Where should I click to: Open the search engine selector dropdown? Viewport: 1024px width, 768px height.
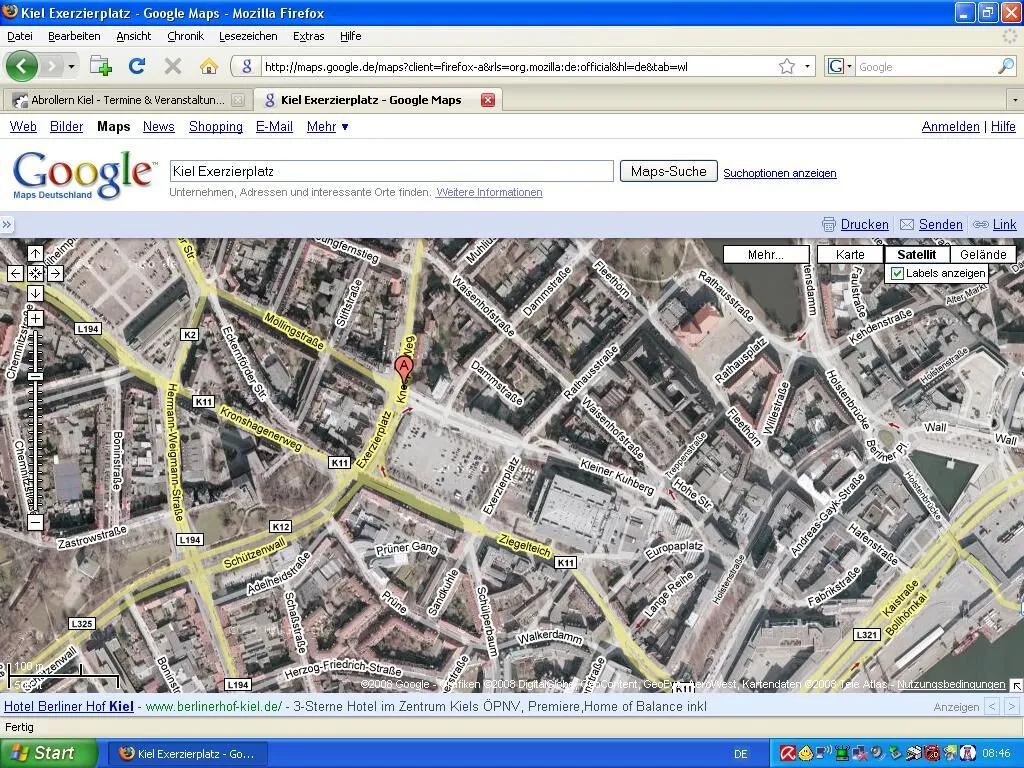pyautogui.click(x=840, y=67)
